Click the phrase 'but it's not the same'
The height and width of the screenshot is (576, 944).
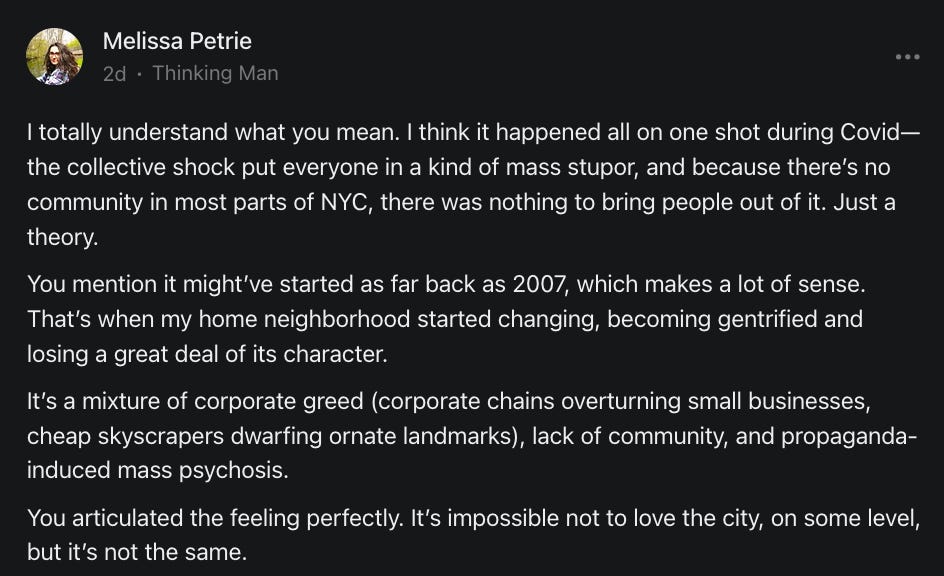pyautogui.click(x=136, y=551)
